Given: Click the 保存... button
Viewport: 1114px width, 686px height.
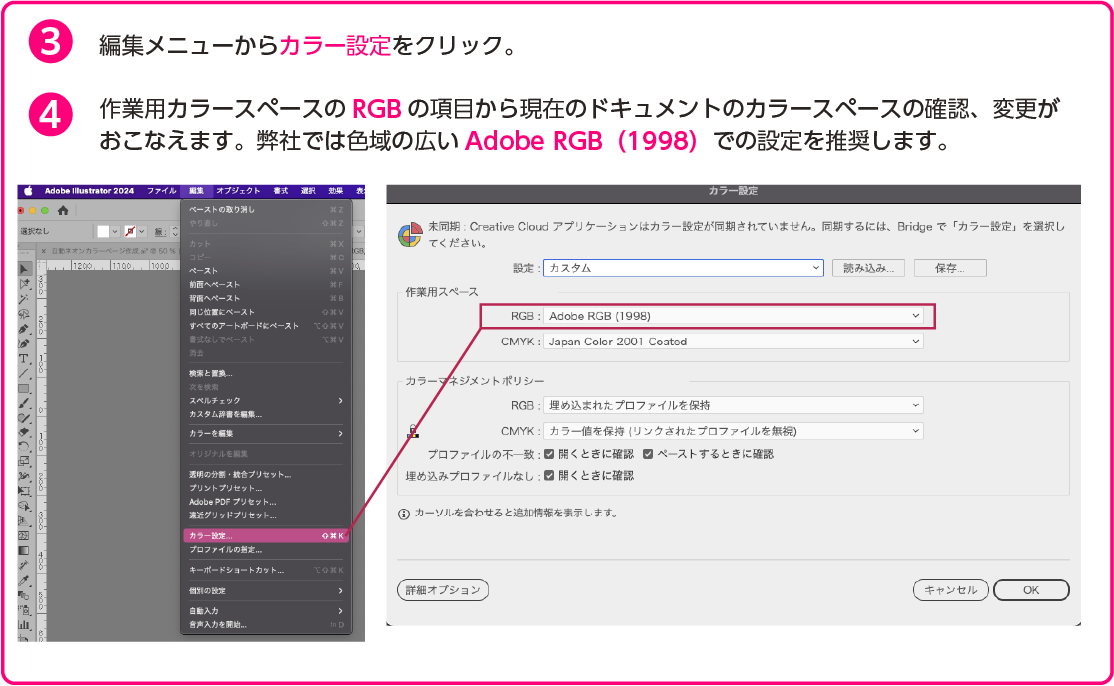Looking at the screenshot, I should pyautogui.click(x=950, y=268).
